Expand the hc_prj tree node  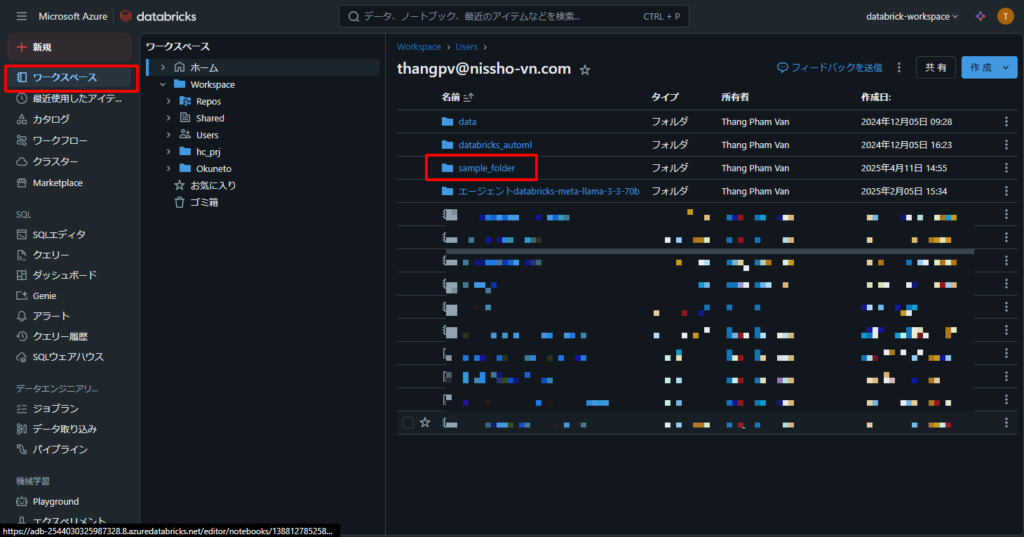pyautogui.click(x=168, y=152)
